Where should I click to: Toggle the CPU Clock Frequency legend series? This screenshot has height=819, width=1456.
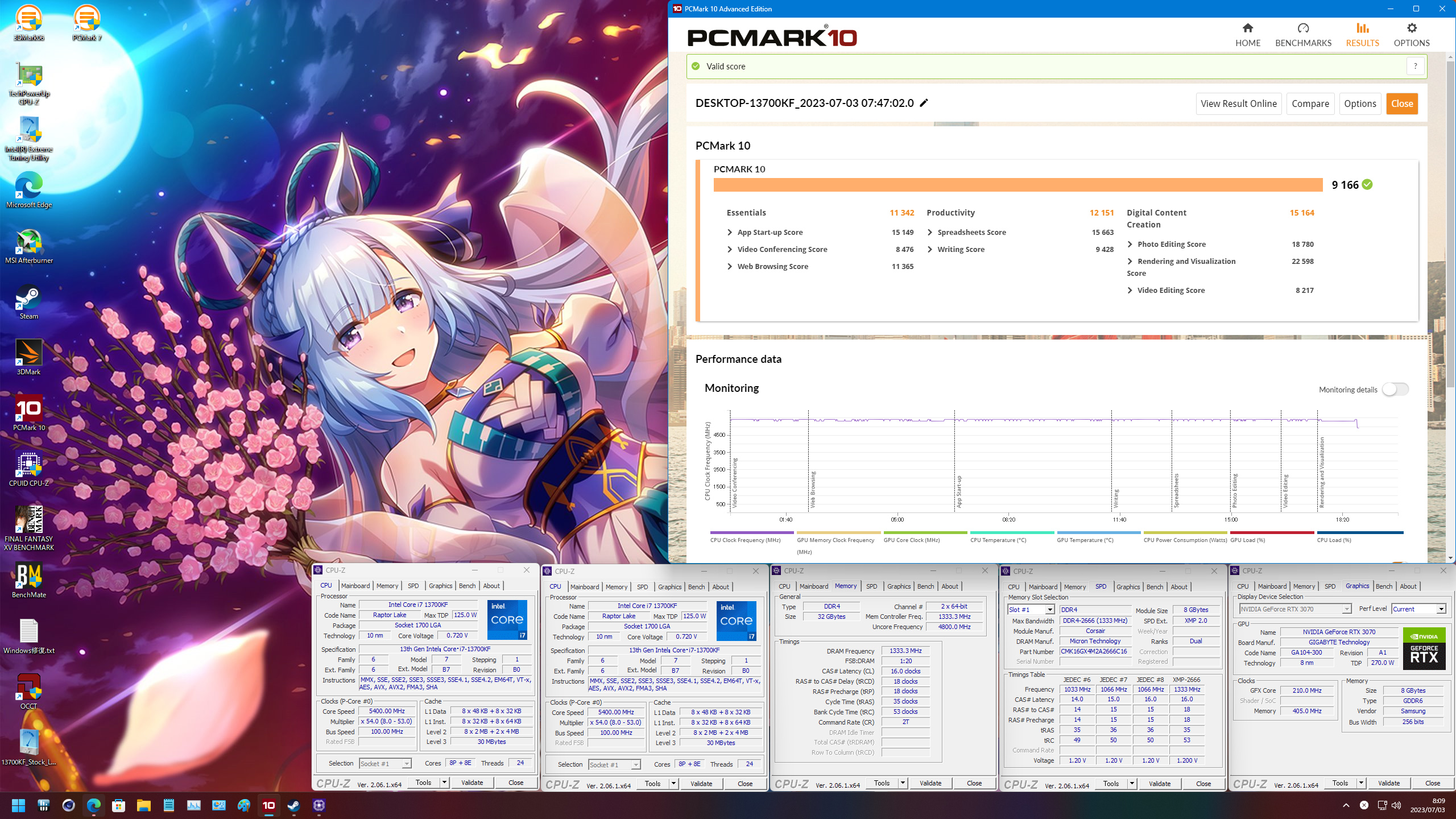point(751,537)
